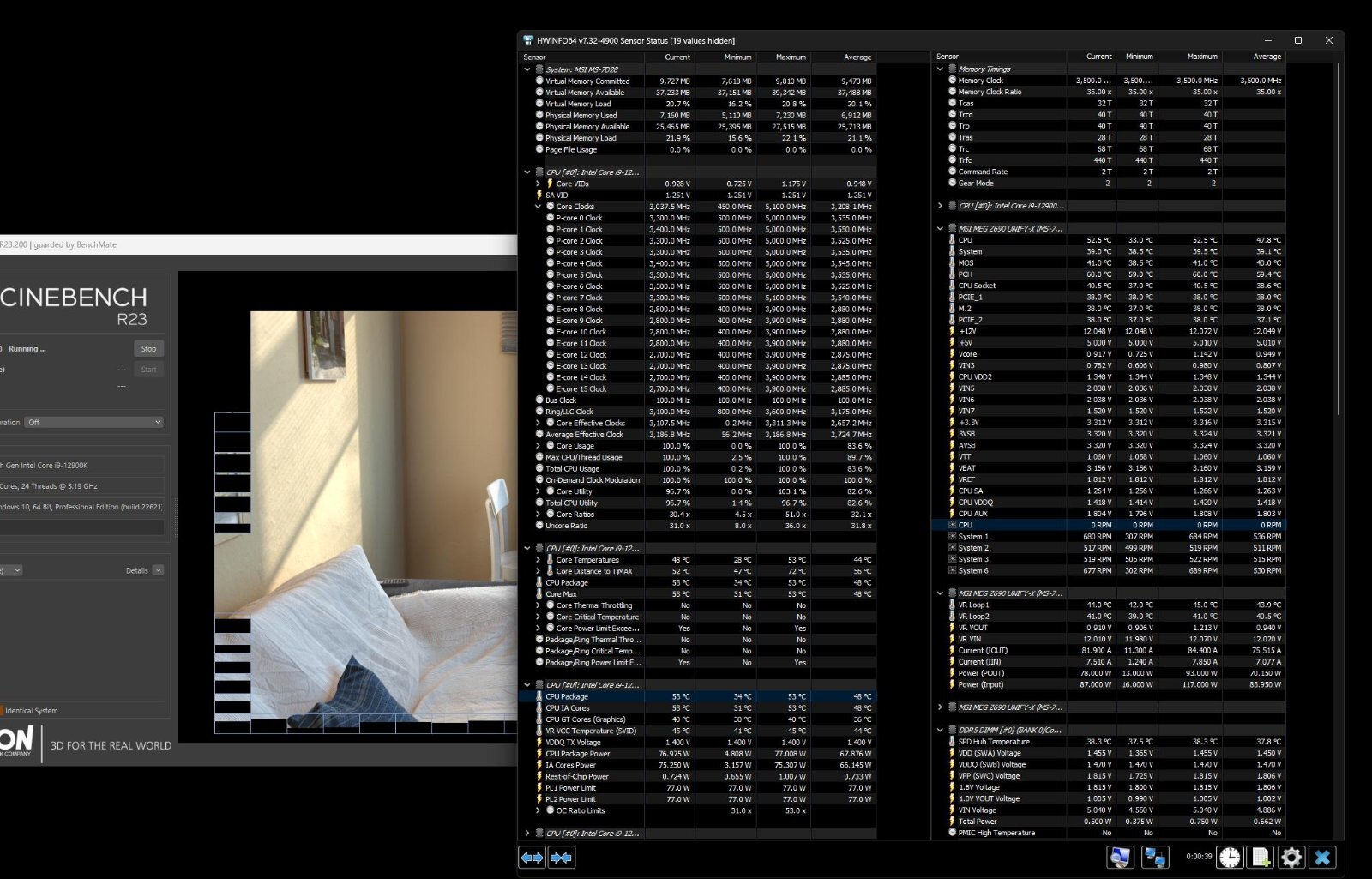Select the Rest-of-Chip Power row

698,777
